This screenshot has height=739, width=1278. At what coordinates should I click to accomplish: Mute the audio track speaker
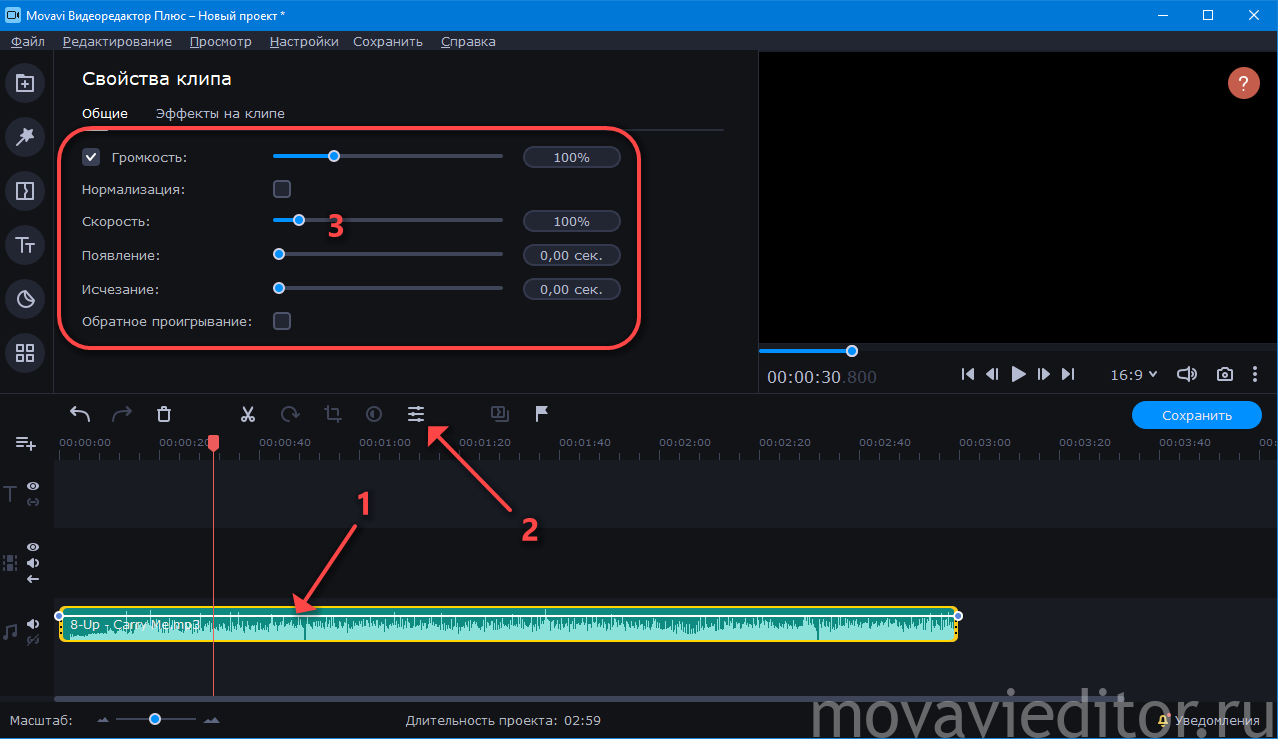tap(33, 624)
